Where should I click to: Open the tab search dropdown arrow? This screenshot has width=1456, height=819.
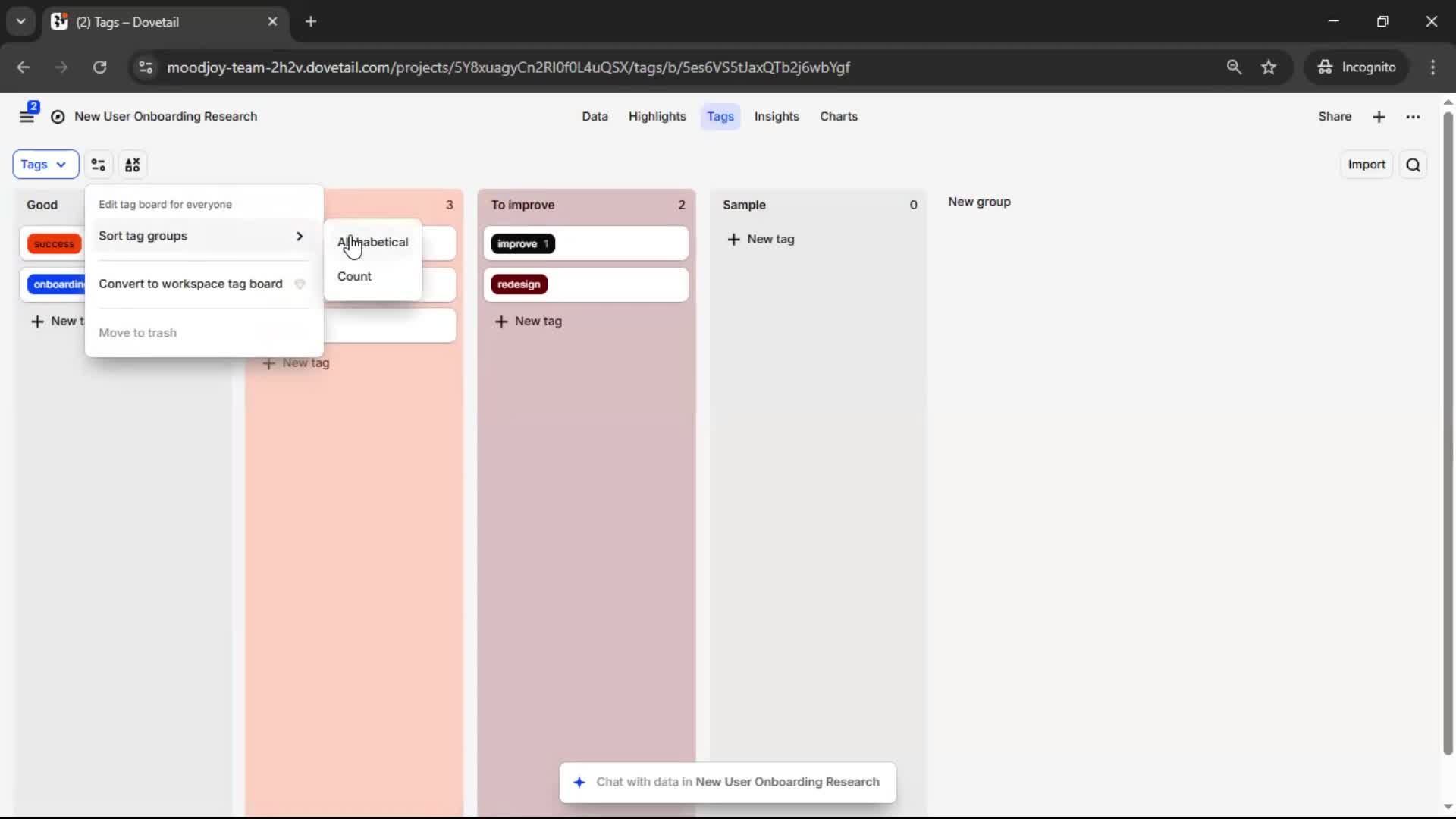tap(20, 21)
